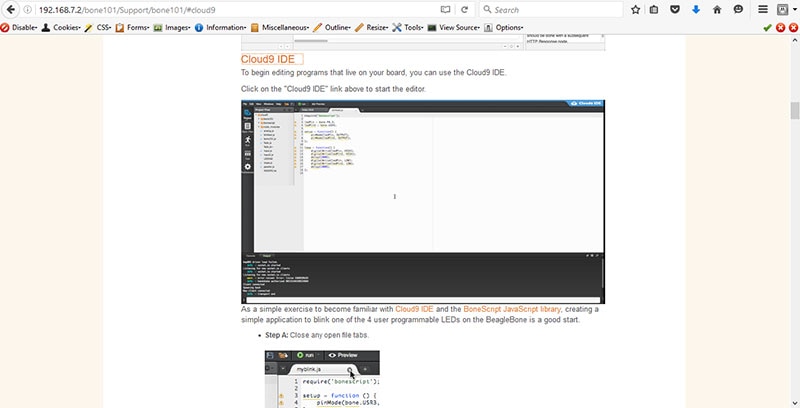Reload the page with the refresh icon
This screenshot has width=800, height=408.
(464, 9)
